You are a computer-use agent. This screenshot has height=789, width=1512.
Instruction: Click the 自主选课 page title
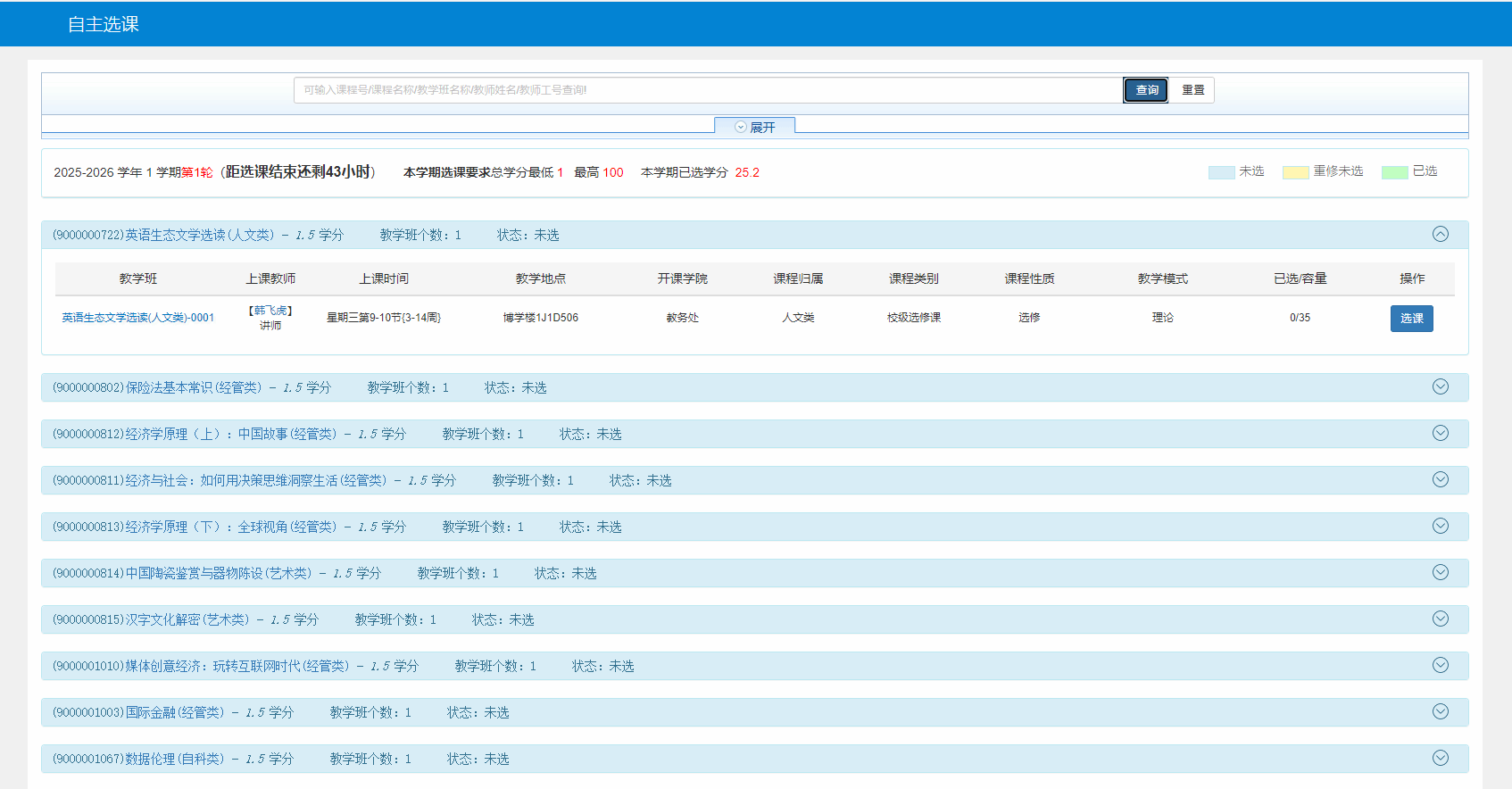click(104, 24)
